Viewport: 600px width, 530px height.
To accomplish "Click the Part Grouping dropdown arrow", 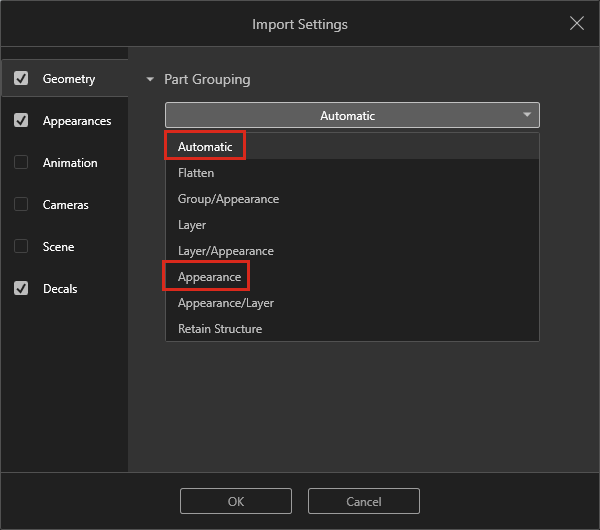I will click(x=527, y=115).
